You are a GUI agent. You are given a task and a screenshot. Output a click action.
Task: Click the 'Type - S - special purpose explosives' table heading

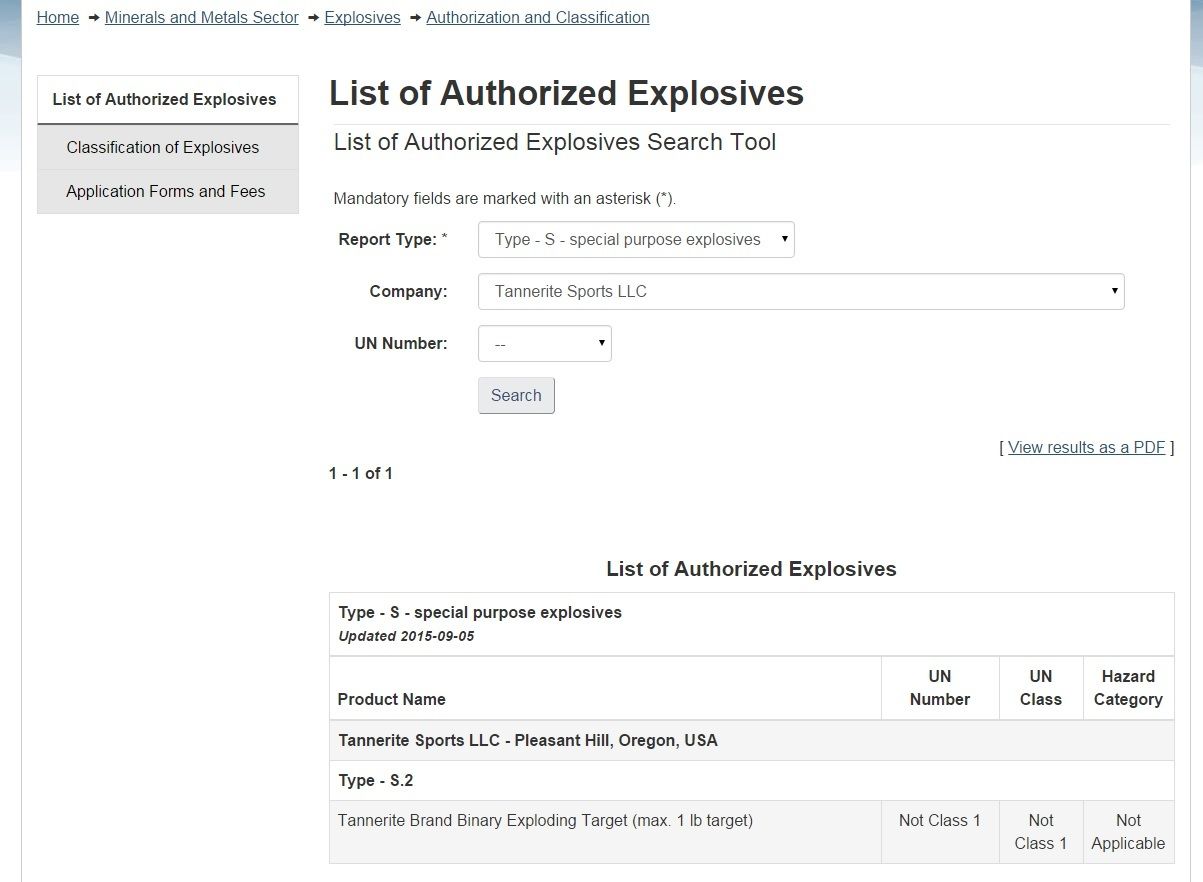(x=480, y=612)
